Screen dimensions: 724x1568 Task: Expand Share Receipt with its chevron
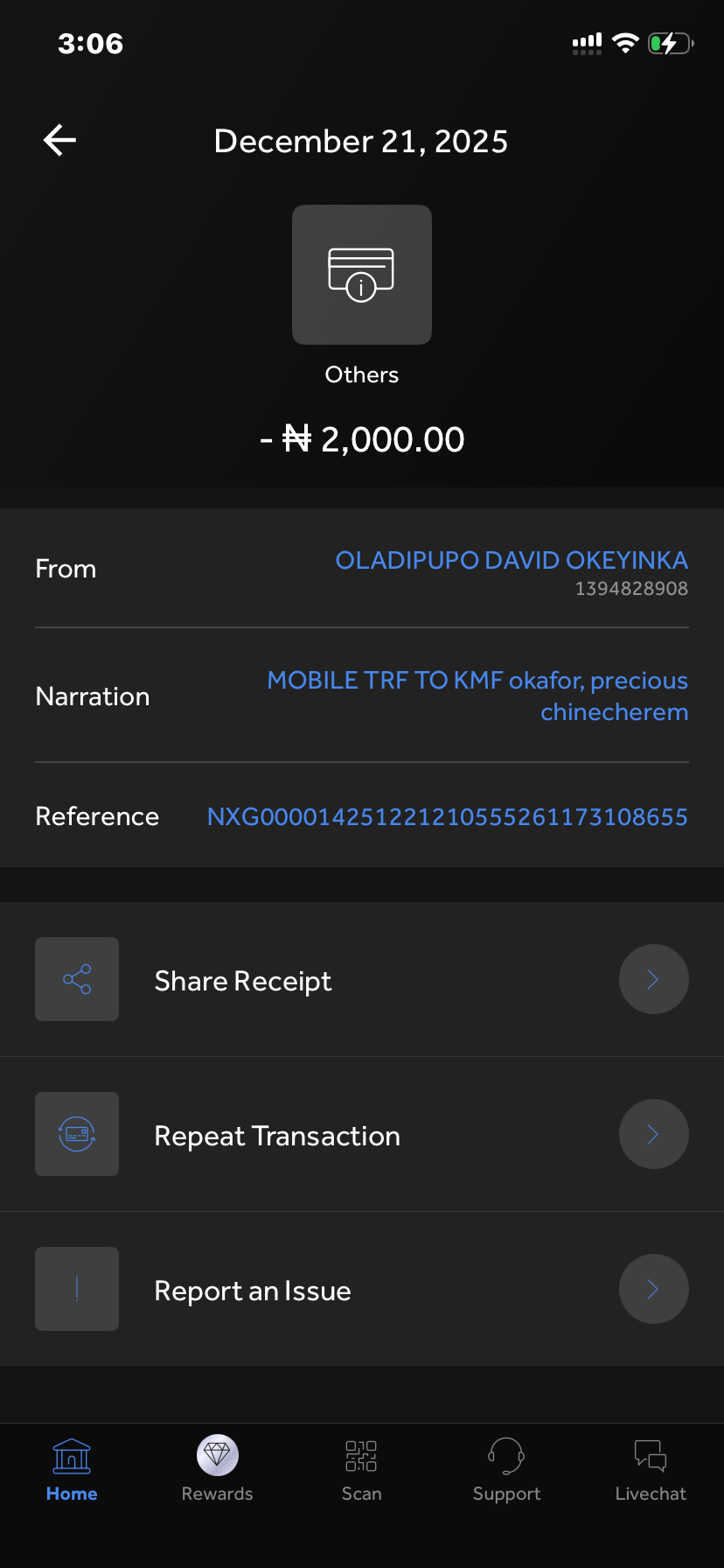tap(653, 979)
